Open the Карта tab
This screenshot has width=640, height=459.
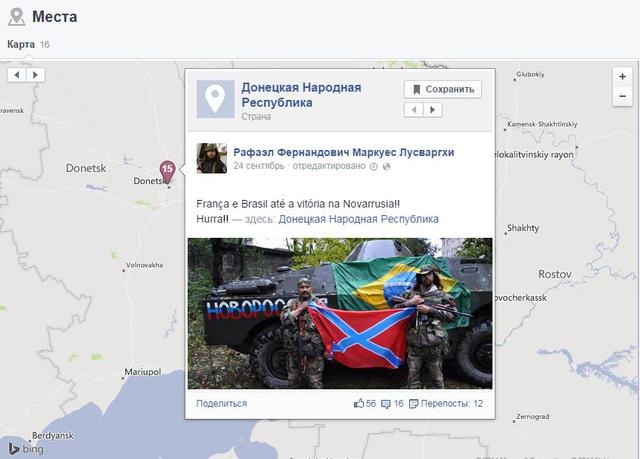(20, 44)
